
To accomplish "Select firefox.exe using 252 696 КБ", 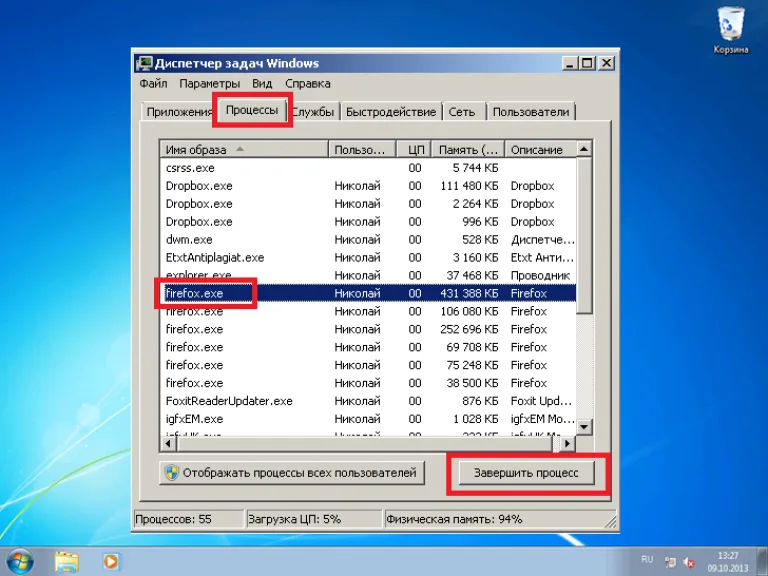I will pos(368,330).
